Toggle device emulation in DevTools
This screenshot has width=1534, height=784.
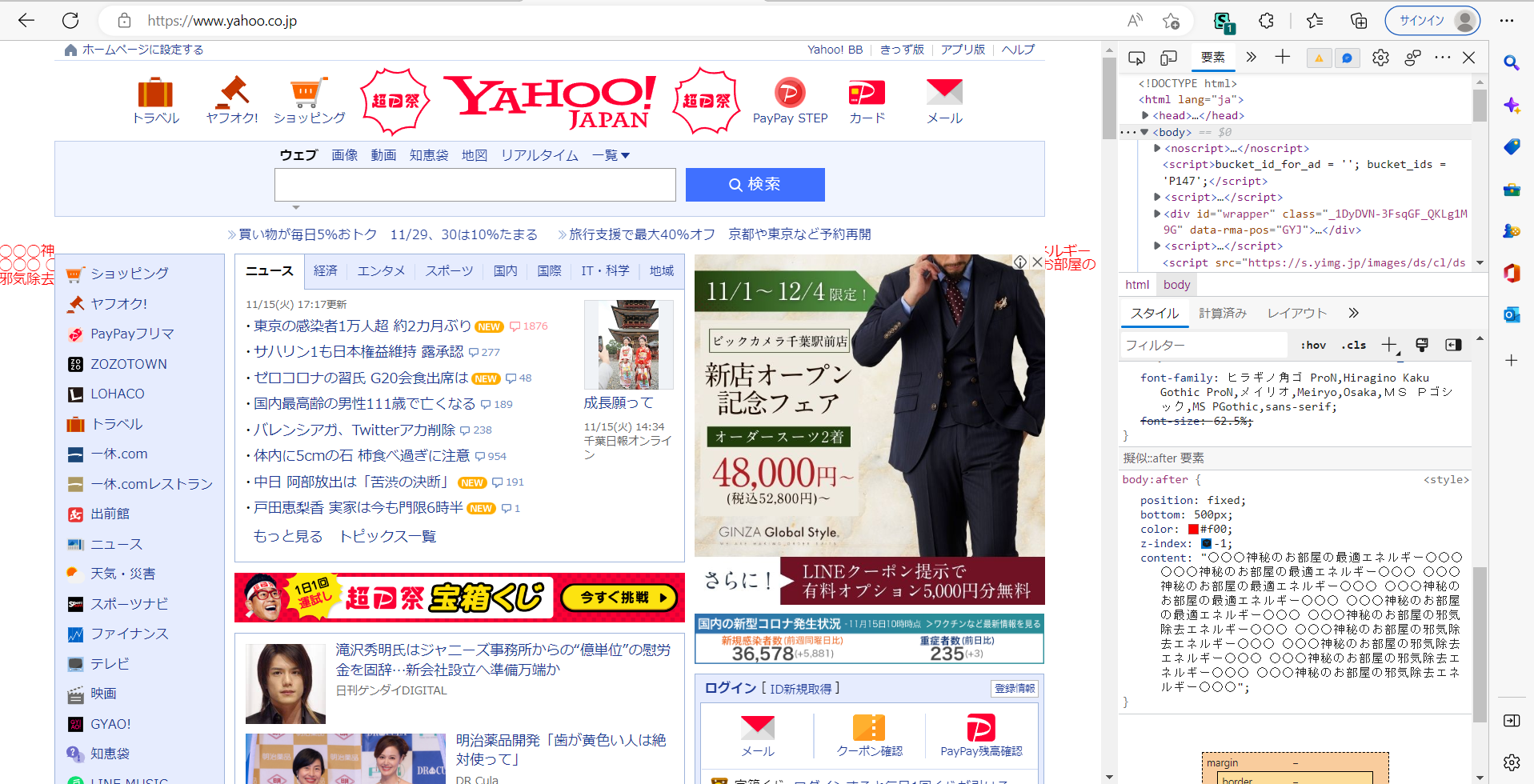coord(1169,58)
